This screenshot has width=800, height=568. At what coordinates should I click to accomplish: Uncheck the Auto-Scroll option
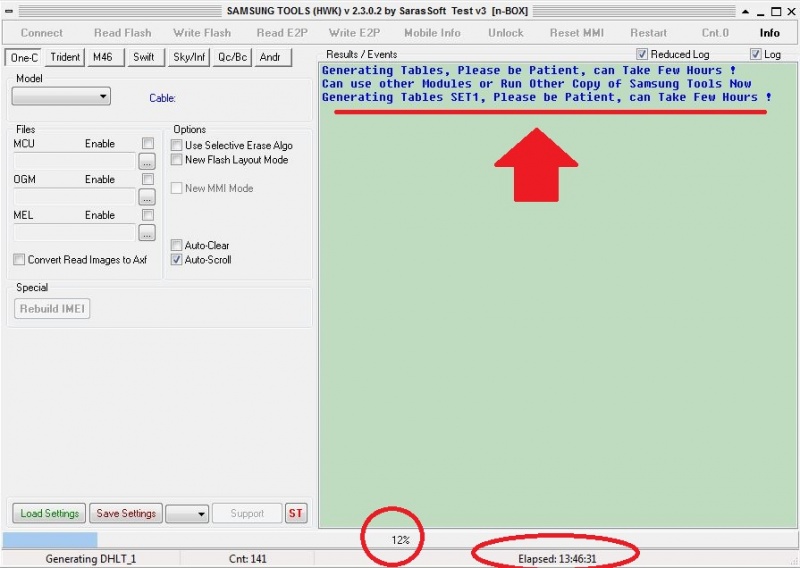177,260
